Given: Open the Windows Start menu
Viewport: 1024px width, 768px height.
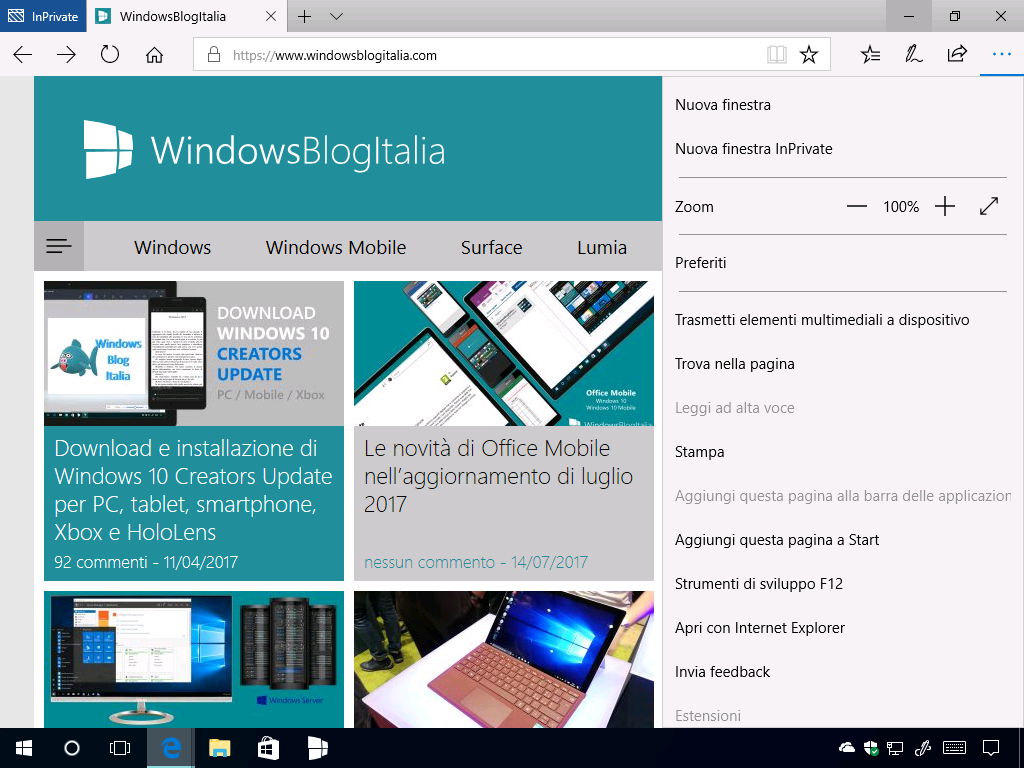Looking at the screenshot, I should point(24,748).
